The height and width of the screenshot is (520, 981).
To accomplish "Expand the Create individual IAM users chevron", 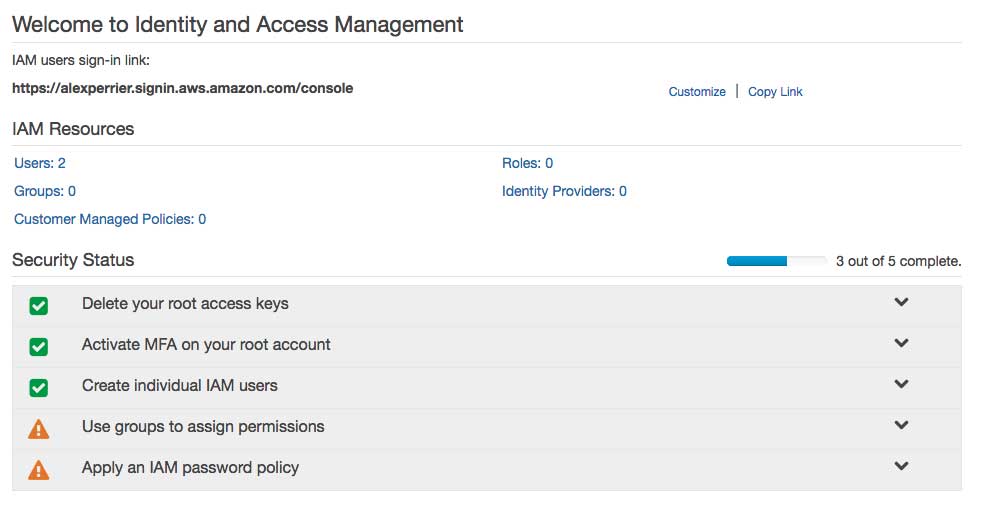I will (x=901, y=384).
